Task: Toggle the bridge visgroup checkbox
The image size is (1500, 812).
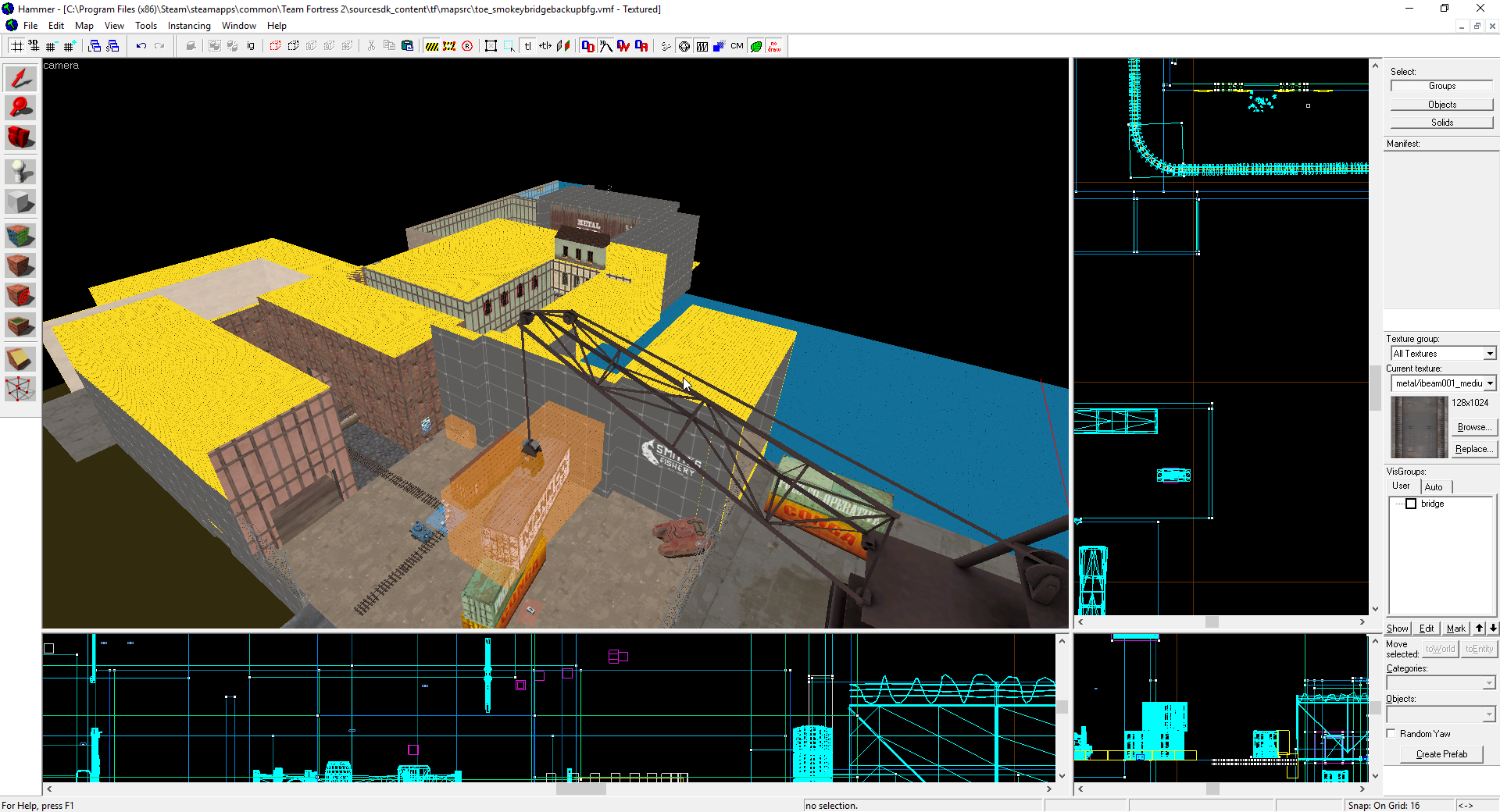Action: coord(1411,504)
